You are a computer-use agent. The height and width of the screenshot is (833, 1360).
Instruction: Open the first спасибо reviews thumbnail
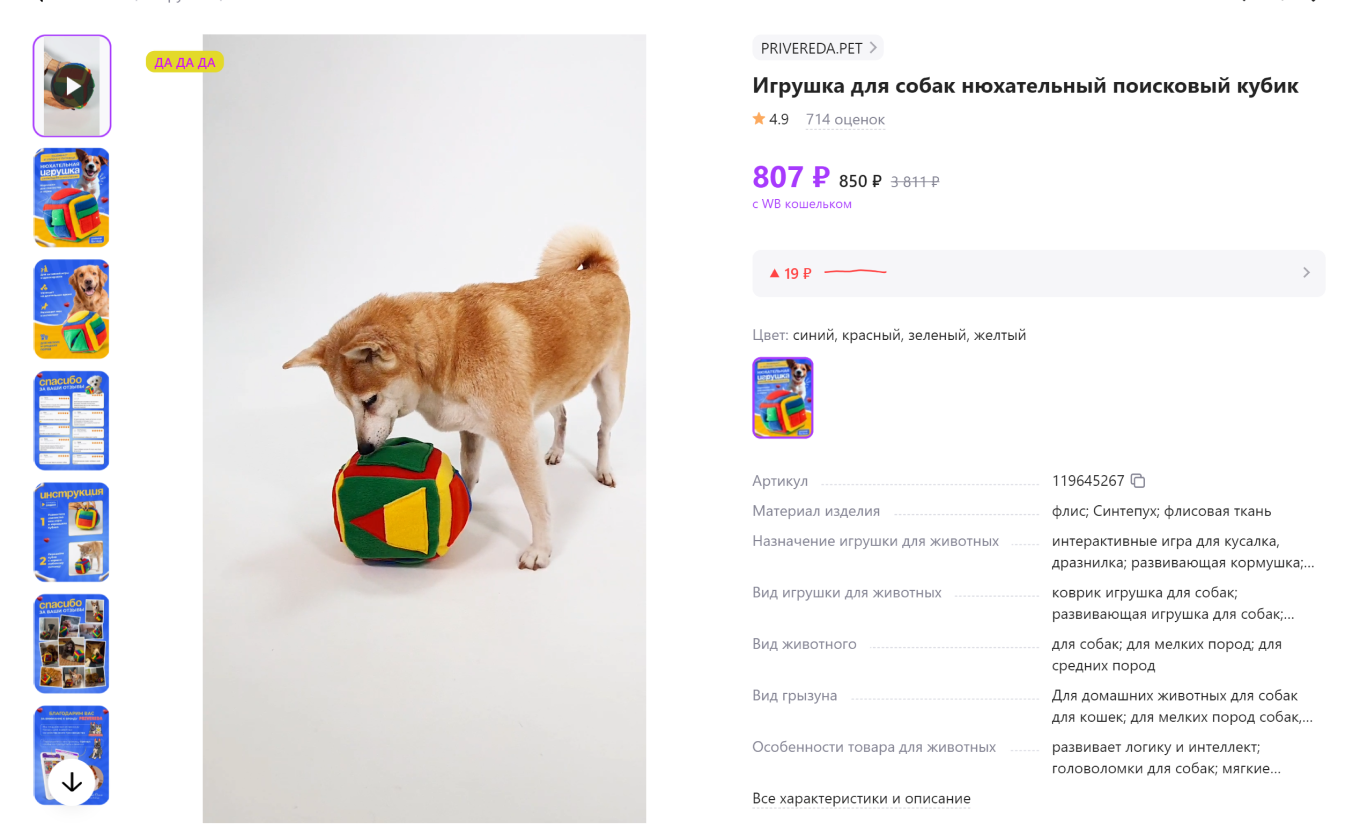72,420
